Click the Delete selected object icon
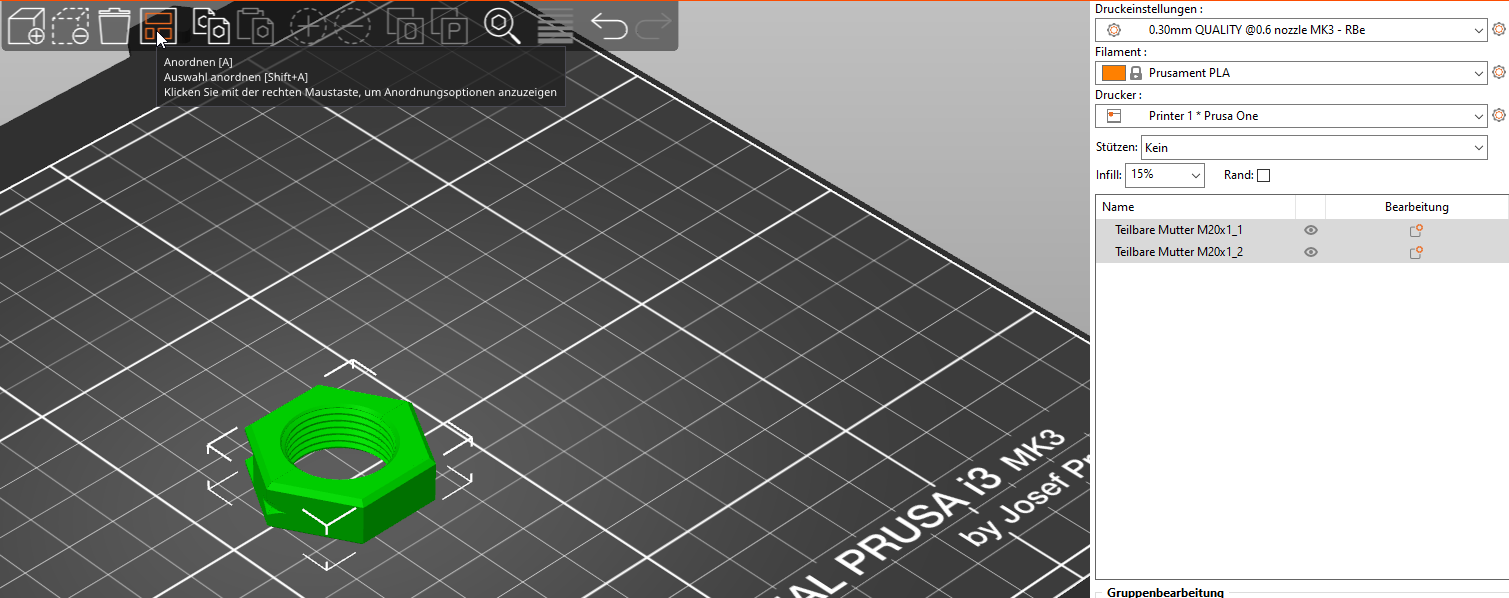1509x598 pixels. (x=70, y=26)
